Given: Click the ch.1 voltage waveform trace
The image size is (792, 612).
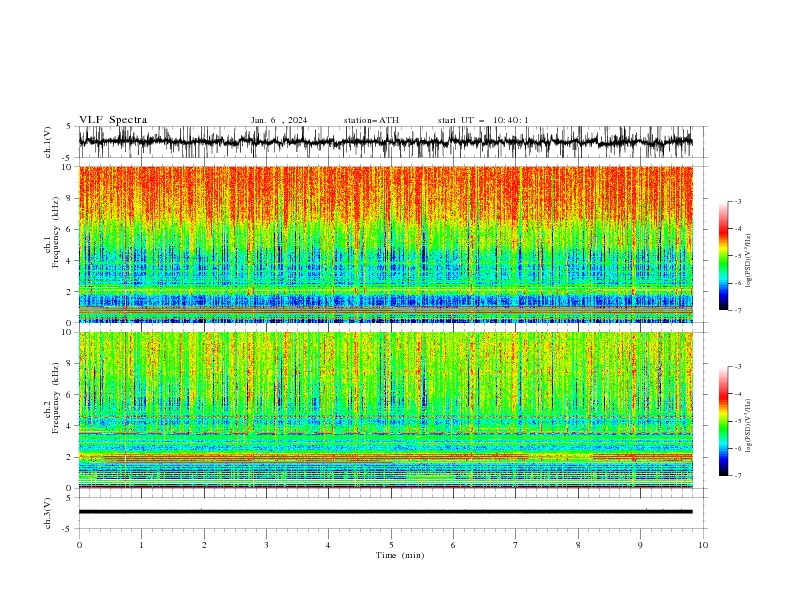Looking at the screenshot, I should tap(386, 142).
